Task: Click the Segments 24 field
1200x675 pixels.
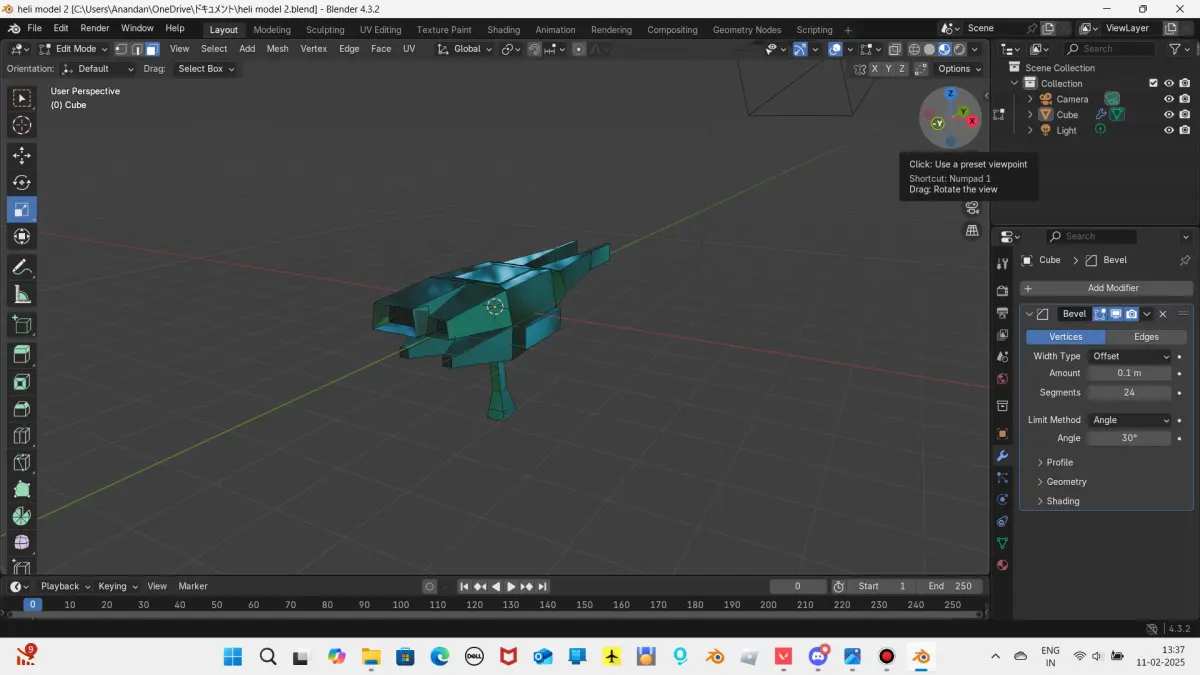Action: [x=1130, y=393]
